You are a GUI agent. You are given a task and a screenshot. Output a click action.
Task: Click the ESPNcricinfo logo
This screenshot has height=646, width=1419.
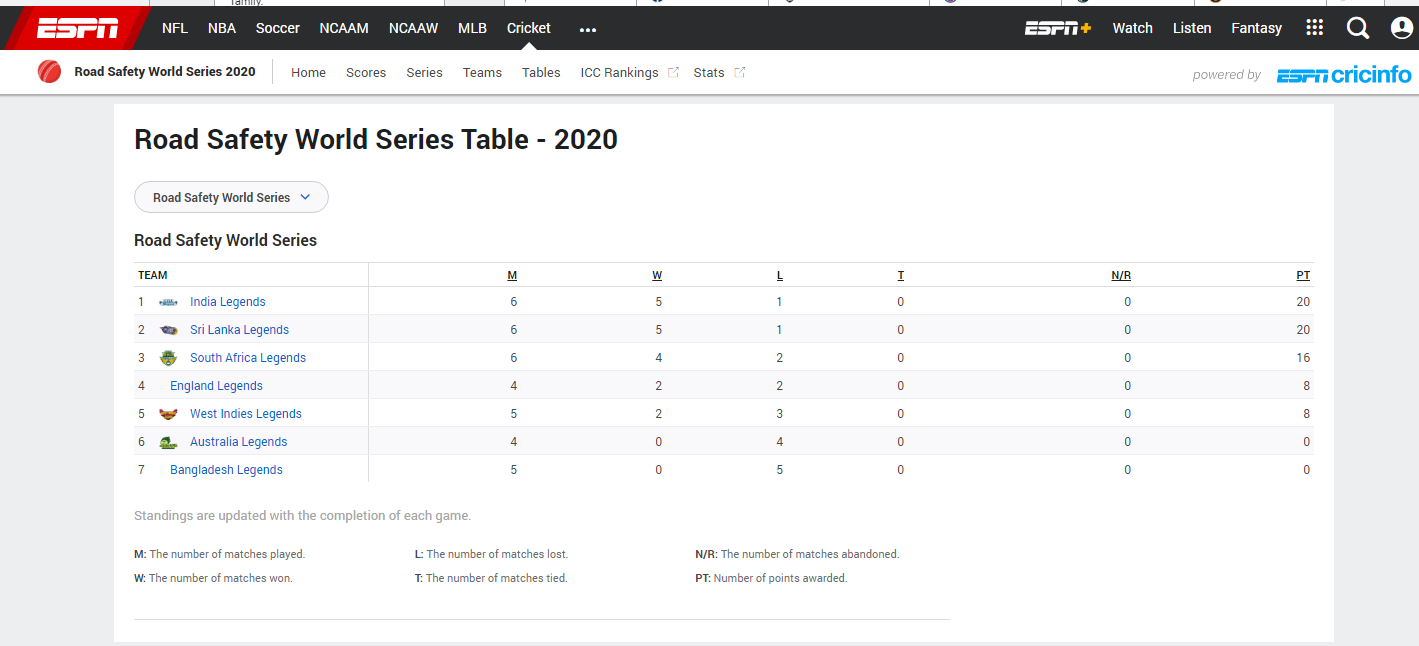[x=1343, y=74]
